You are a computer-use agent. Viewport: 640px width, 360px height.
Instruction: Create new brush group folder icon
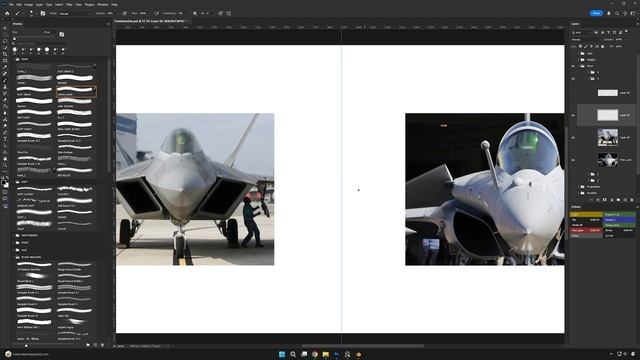pyautogui.click(x=88, y=345)
